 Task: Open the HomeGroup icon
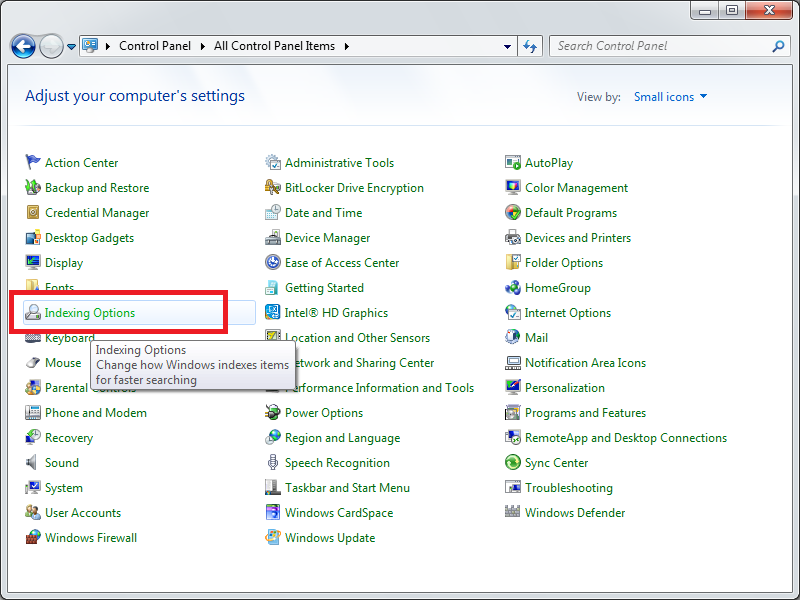click(513, 287)
